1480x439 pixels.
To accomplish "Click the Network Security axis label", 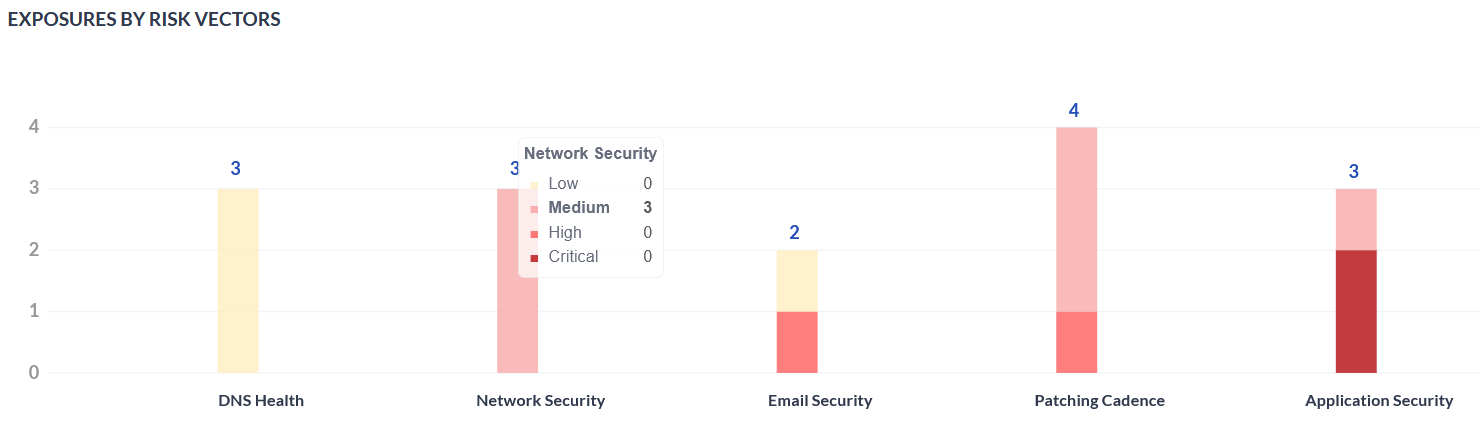I will [x=540, y=401].
